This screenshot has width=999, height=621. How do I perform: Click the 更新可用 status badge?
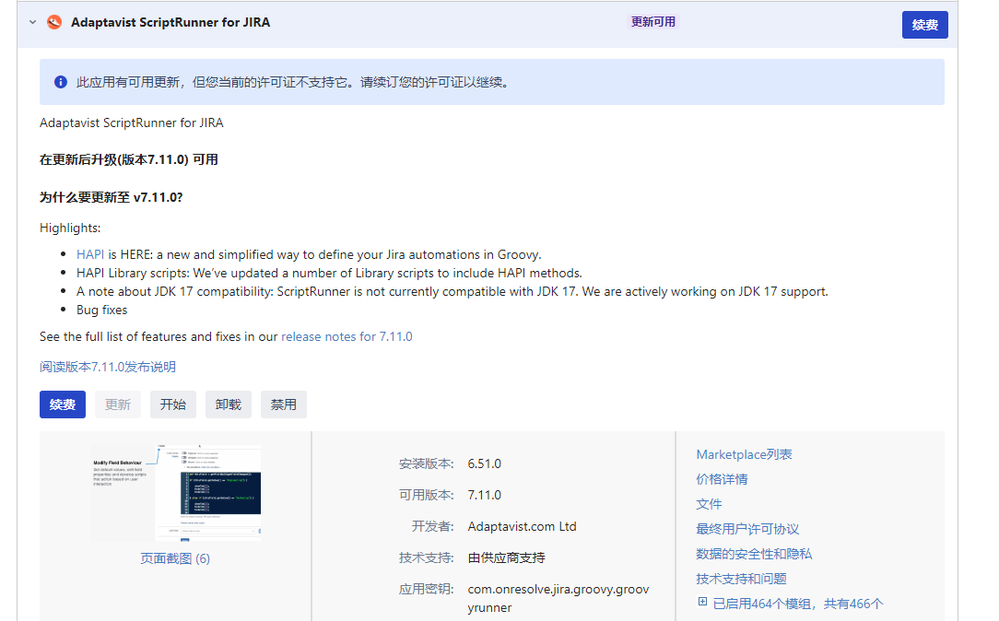[653, 22]
